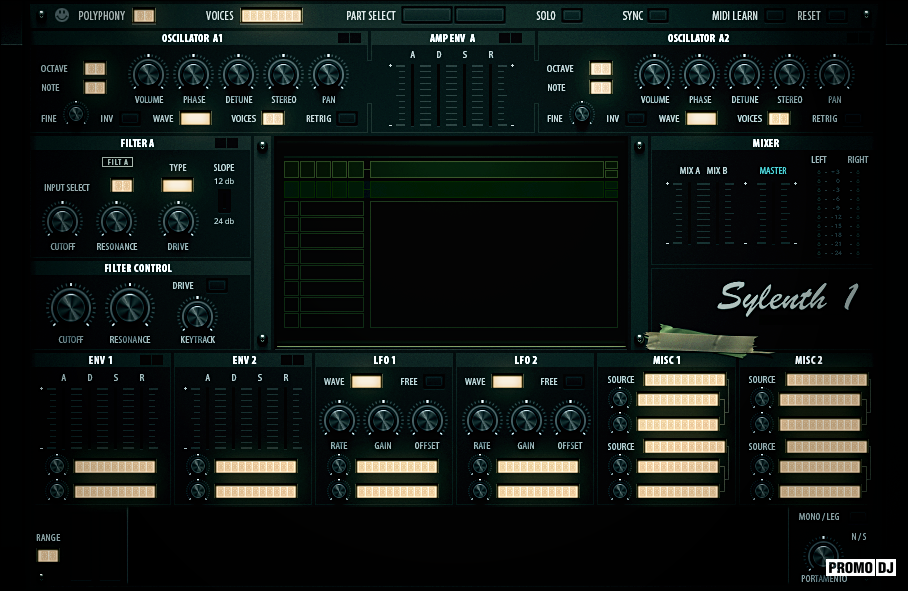Open the first Misc 1 Source dropdown

click(x=685, y=381)
